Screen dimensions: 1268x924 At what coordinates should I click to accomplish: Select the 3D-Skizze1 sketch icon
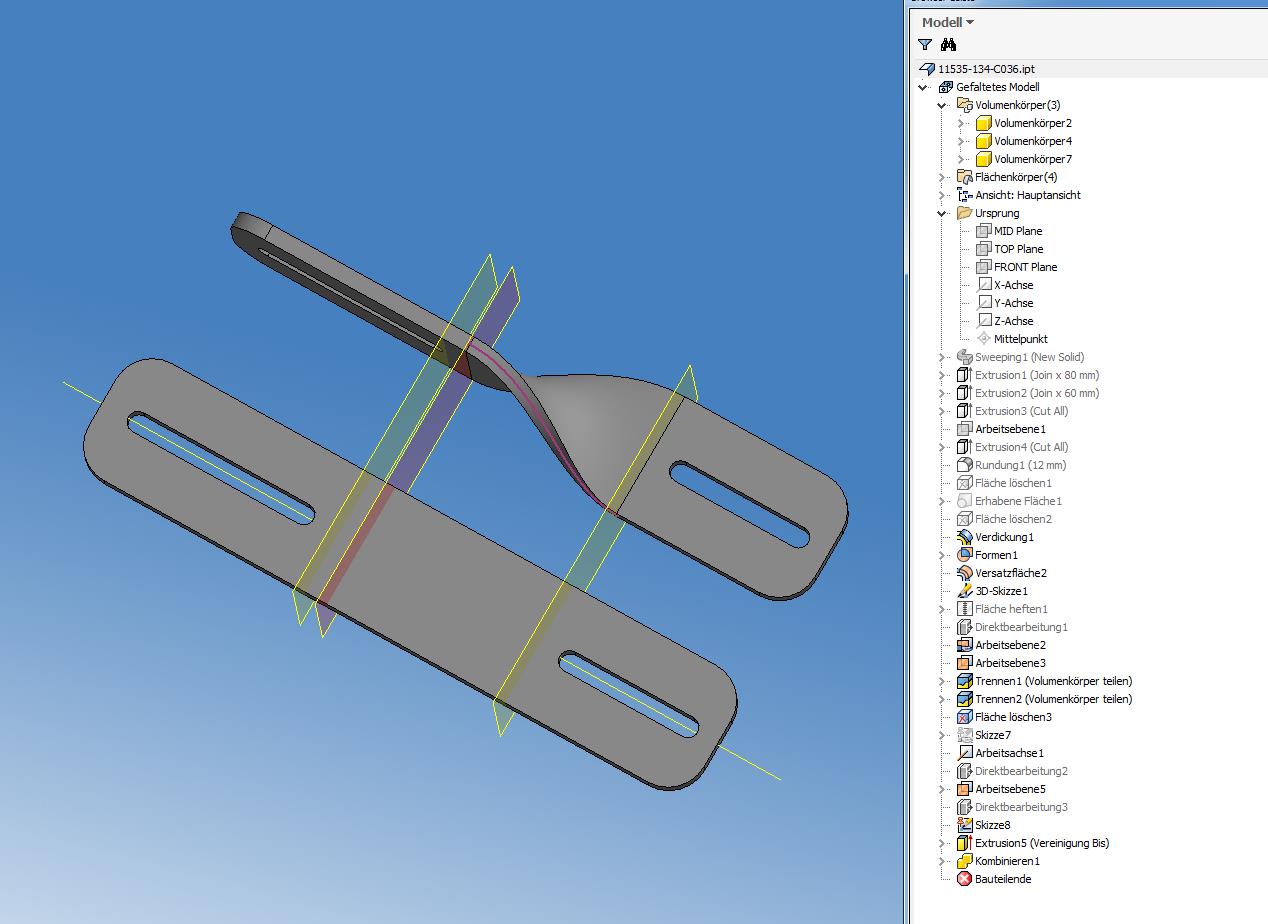[x=964, y=591]
